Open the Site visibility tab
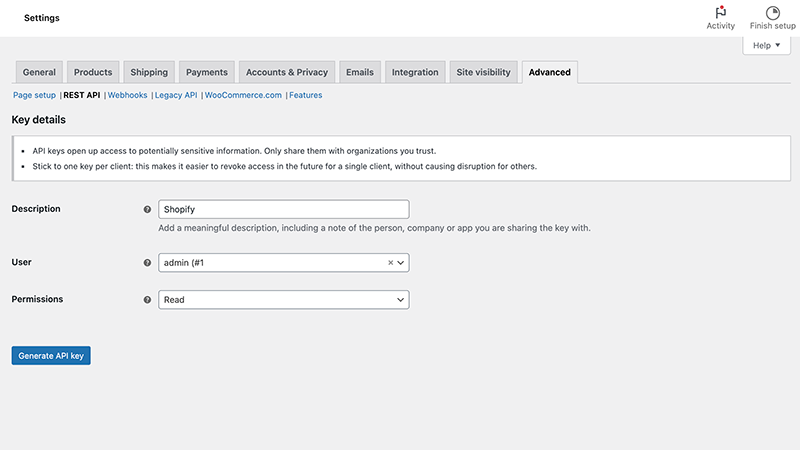Viewport: 800px width, 450px height. coord(483,72)
